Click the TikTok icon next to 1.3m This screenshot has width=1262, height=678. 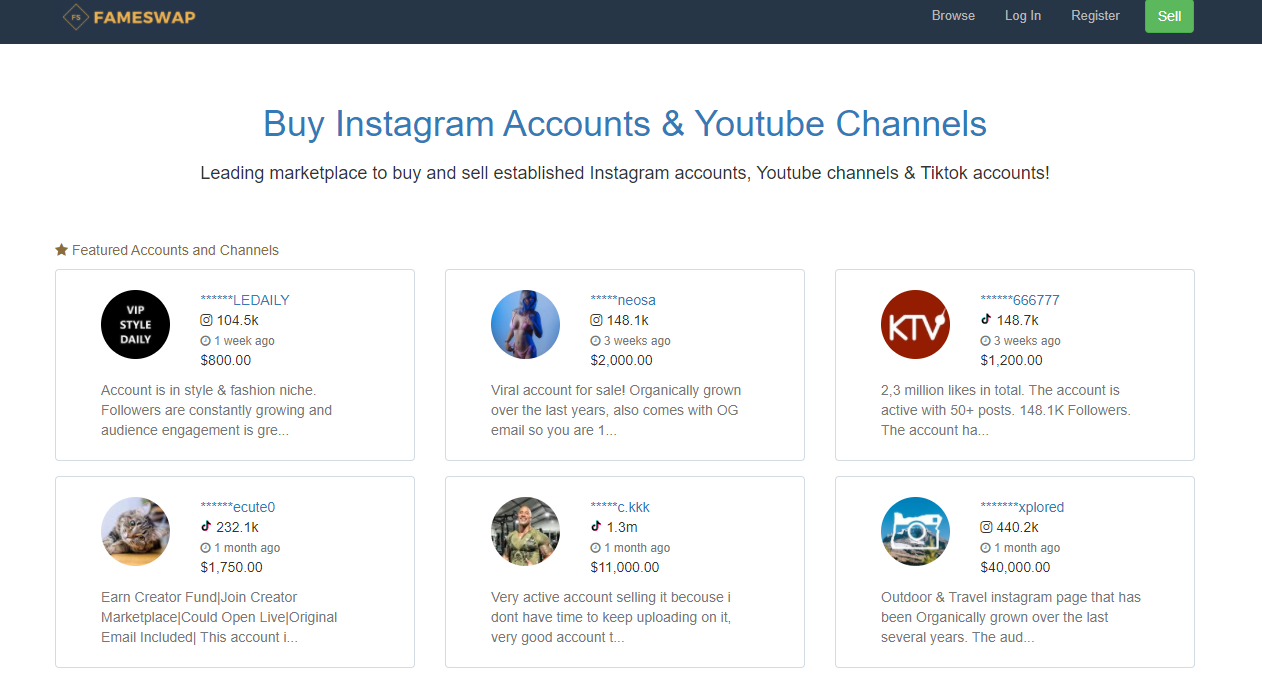596,527
